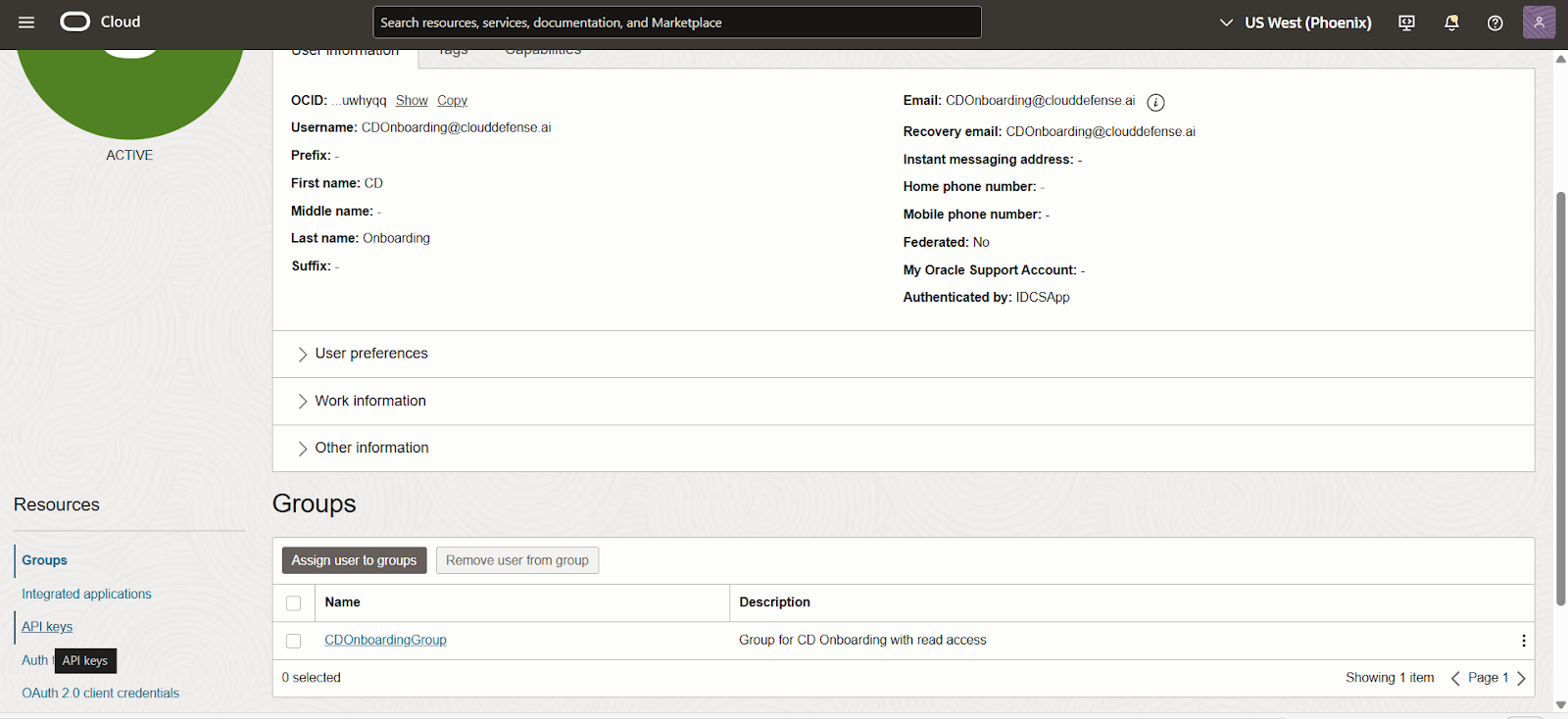The image size is (1568, 719).
Task: Click Remove user from group button
Action: [517, 560]
